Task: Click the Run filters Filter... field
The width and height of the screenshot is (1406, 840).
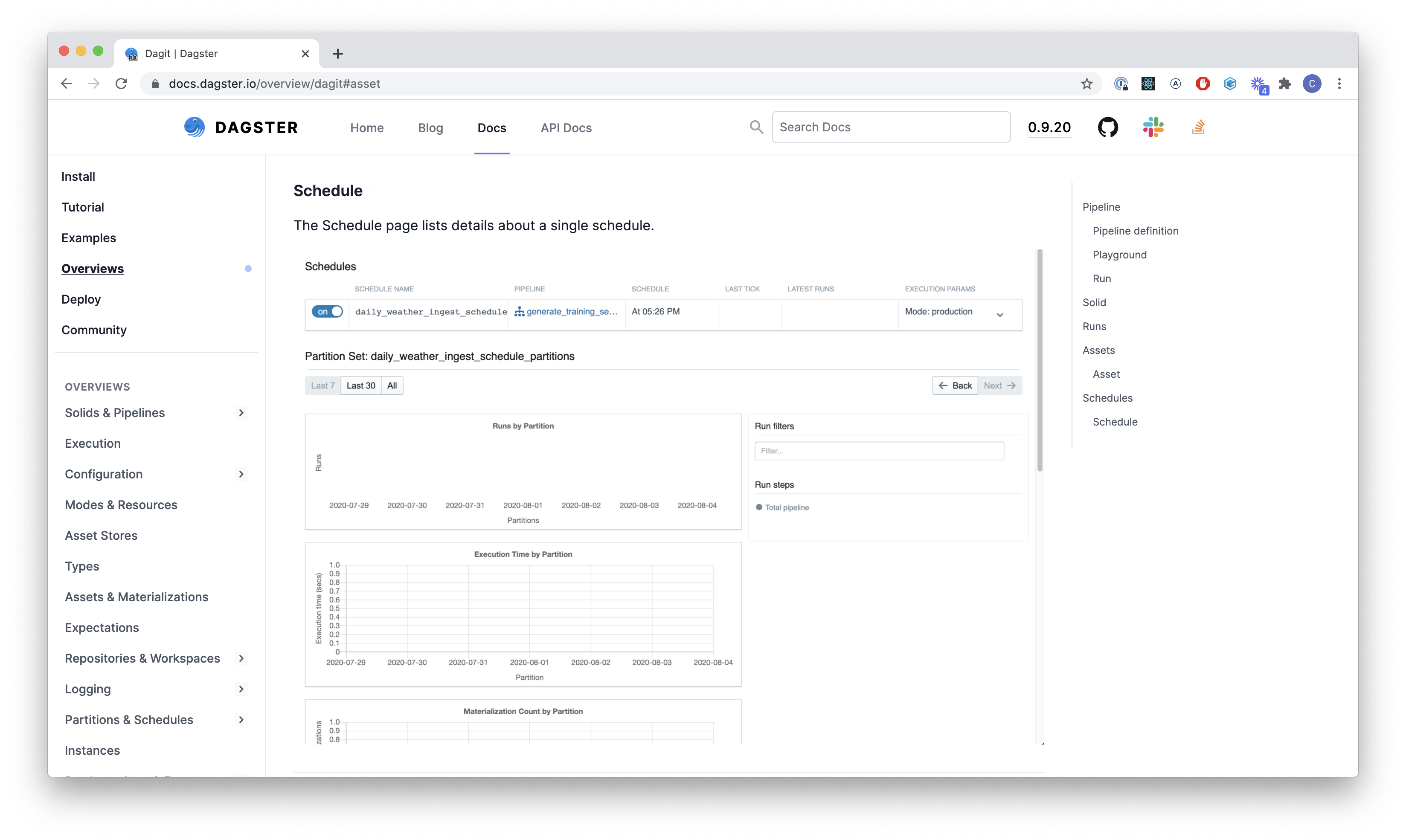Action: (879, 451)
